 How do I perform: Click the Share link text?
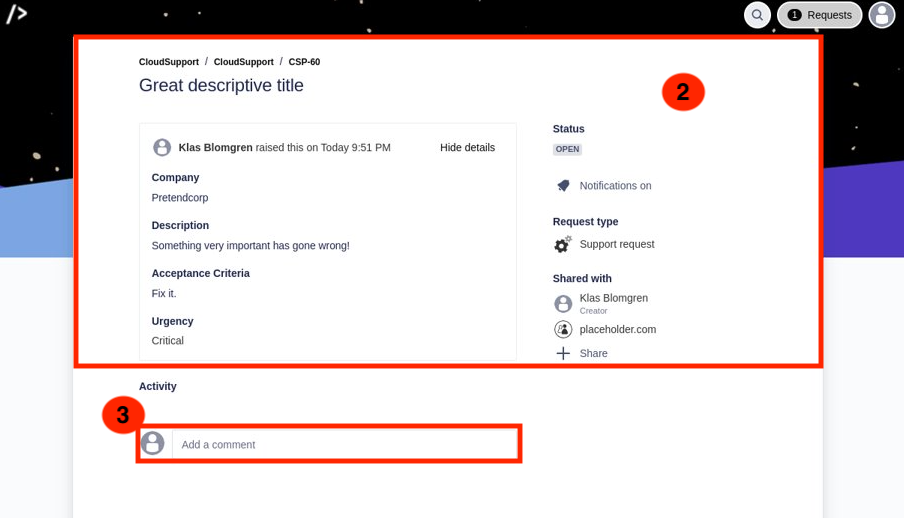coord(593,354)
